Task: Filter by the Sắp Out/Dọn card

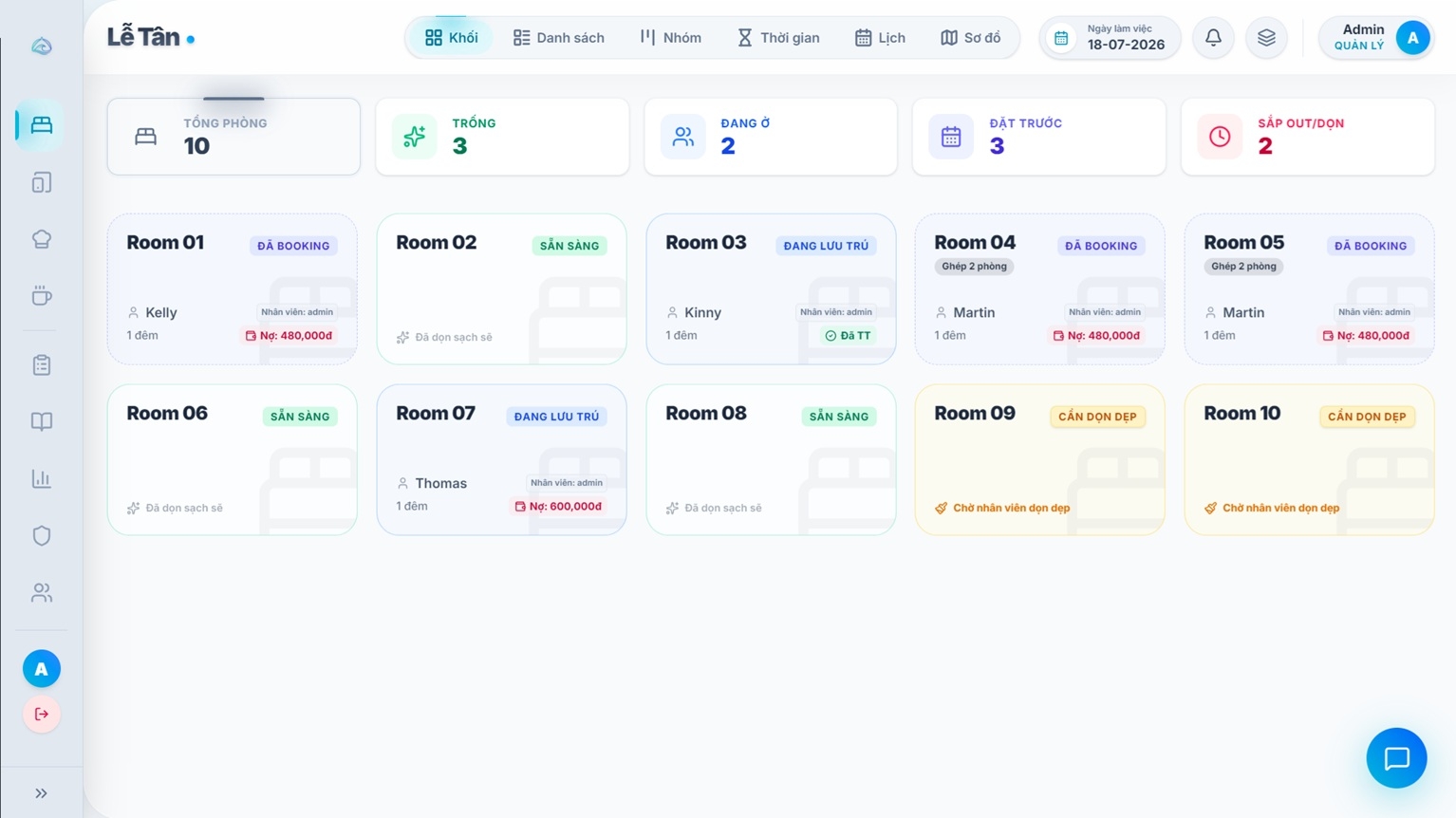Action: coord(1307,137)
